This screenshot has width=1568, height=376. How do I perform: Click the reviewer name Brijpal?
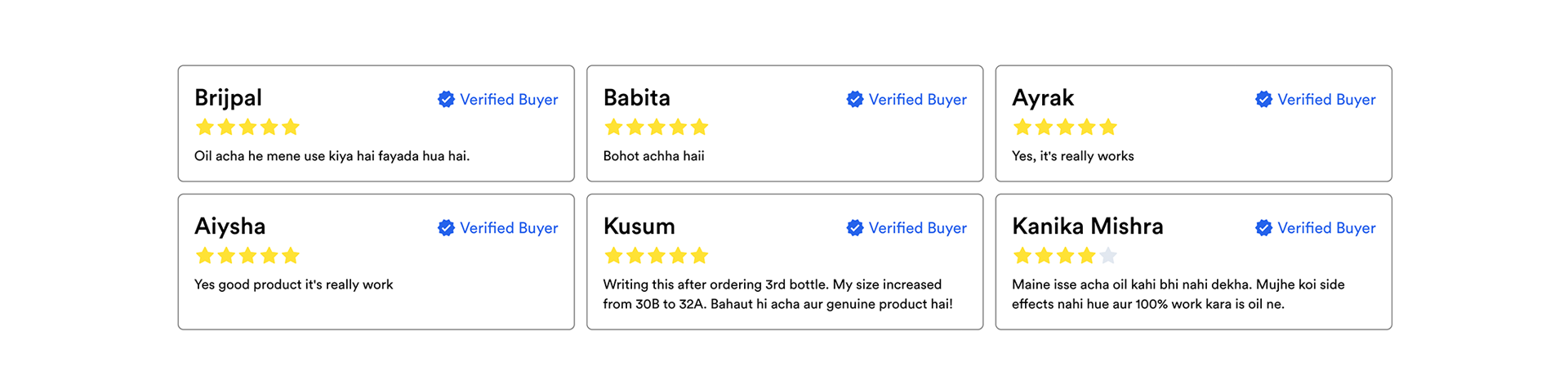click(228, 98)
